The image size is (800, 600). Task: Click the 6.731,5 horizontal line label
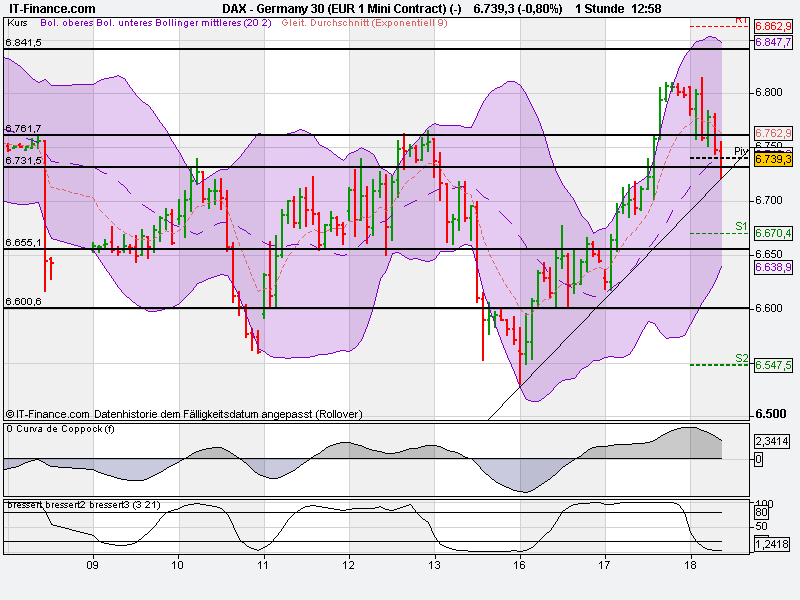23,161
